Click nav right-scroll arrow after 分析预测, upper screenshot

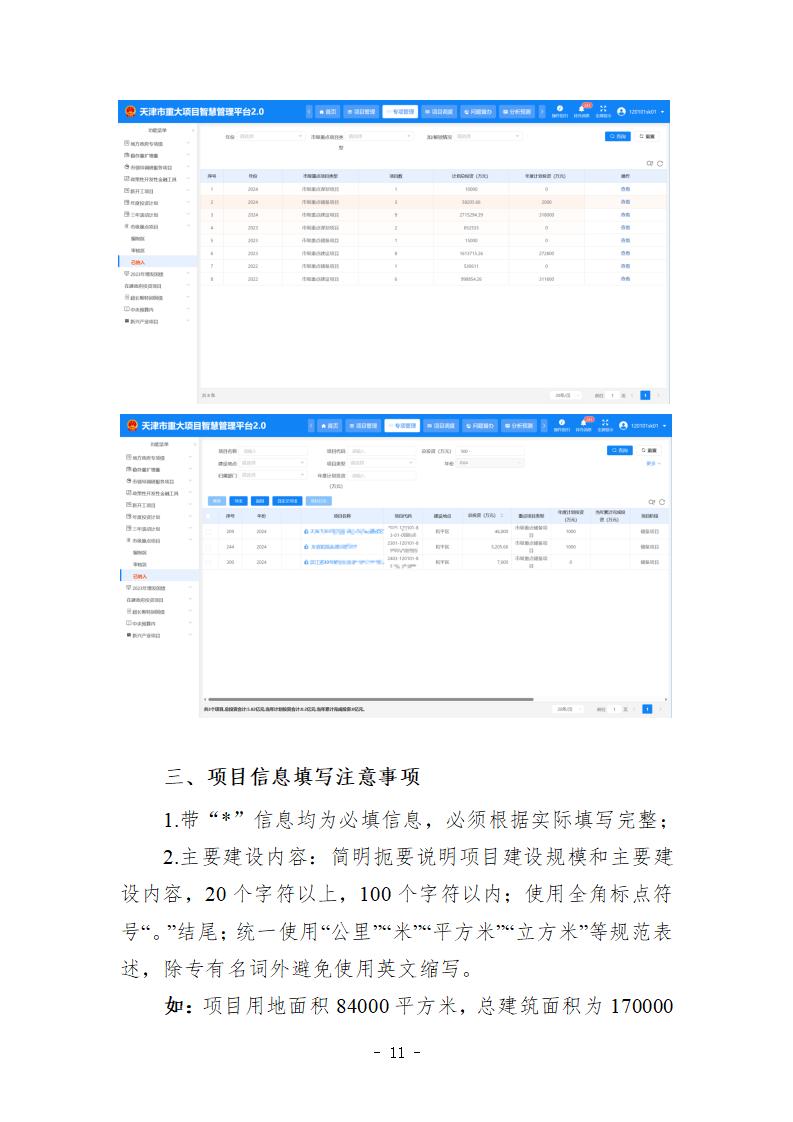542,112
